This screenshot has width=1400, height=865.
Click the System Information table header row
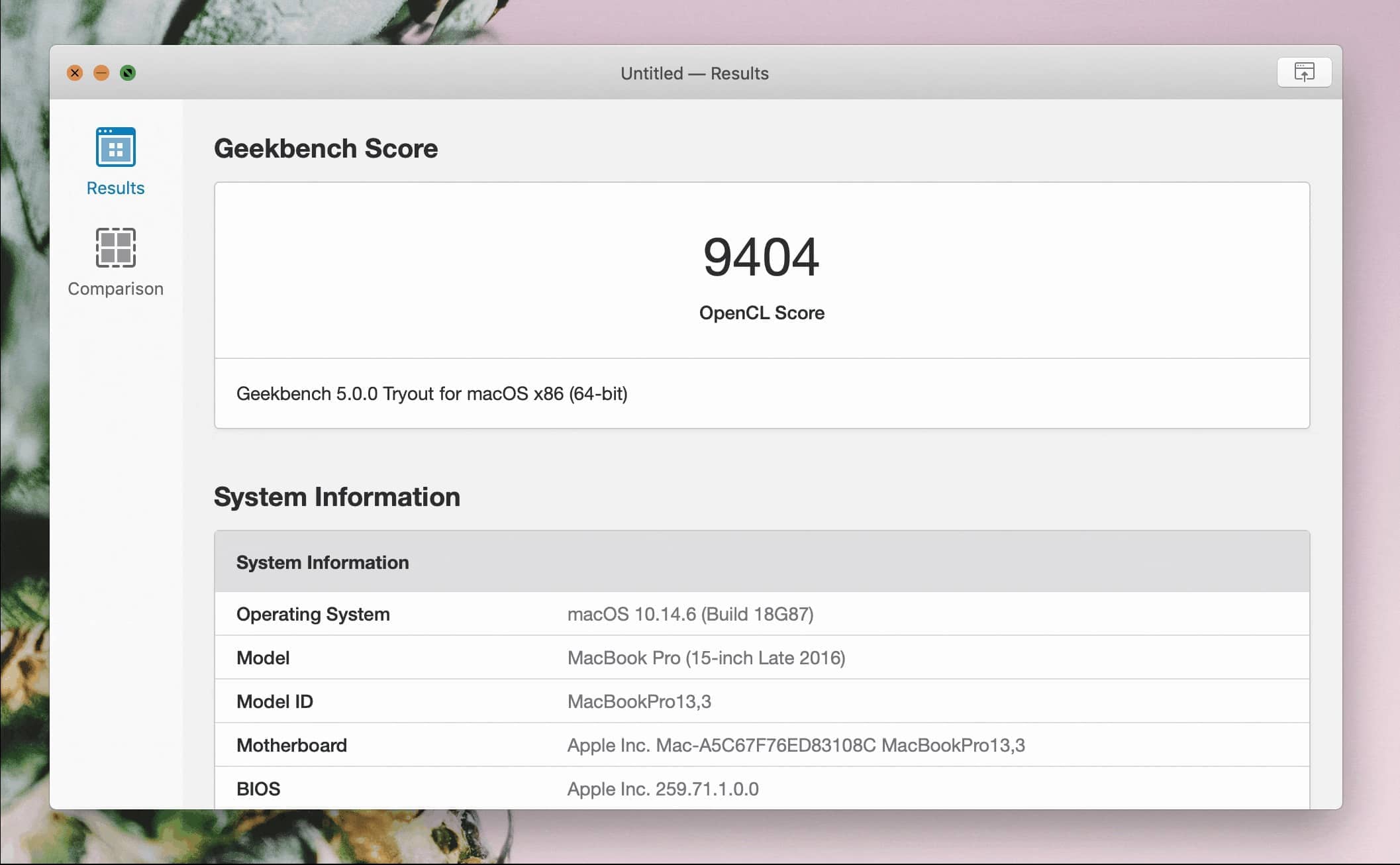(762, 562)
